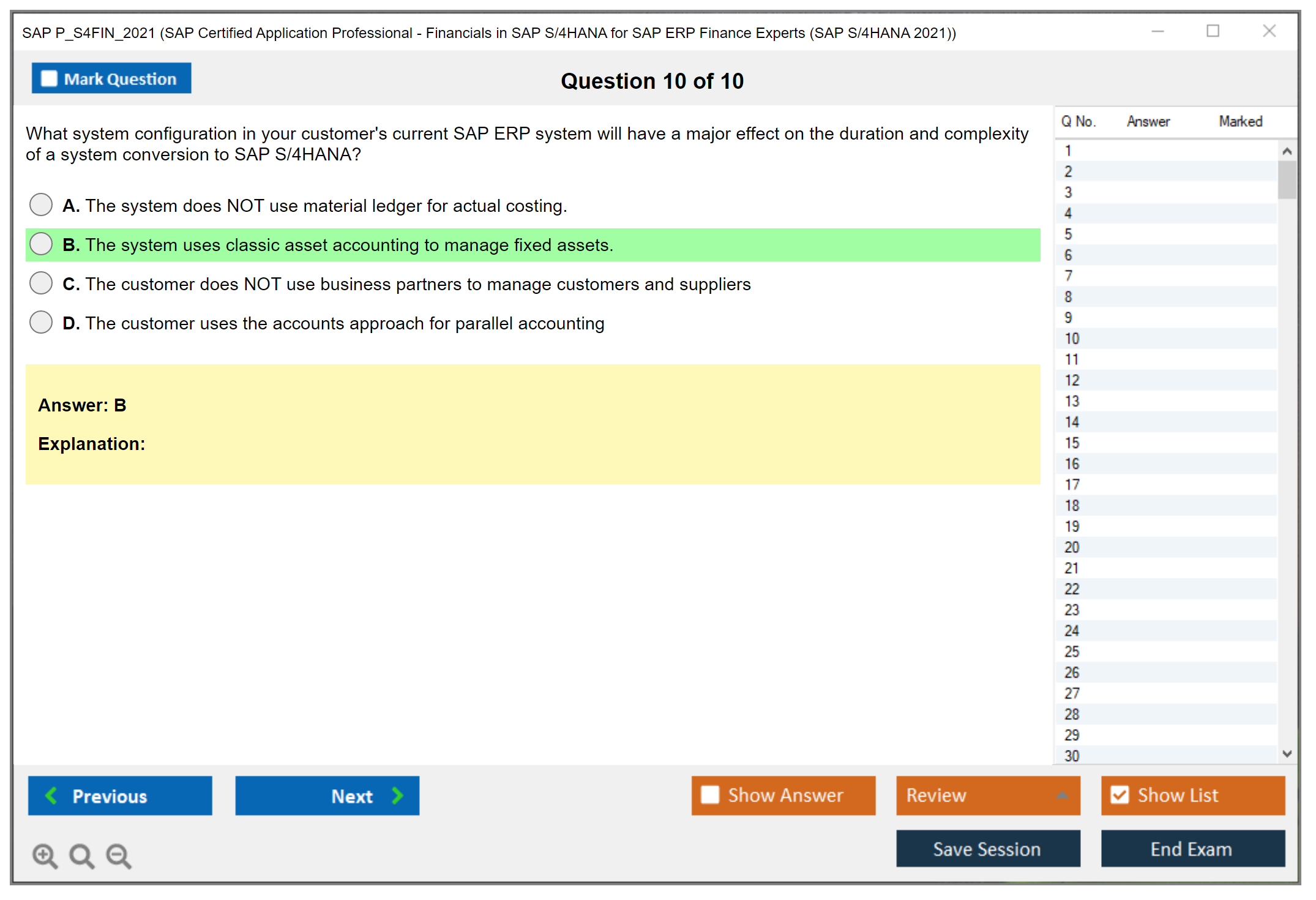This screenshot has height=900, width=1316.
Task: Click the Save Session button
Action: [x=987, y=849]
